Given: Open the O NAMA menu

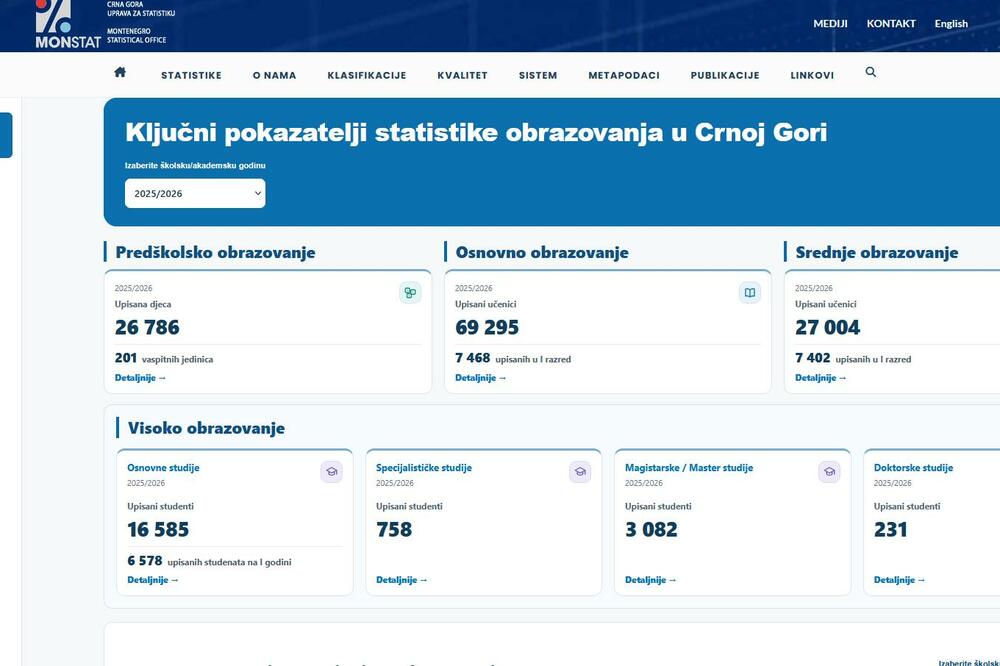Looking at the screenshot, I should pos(274,75).
